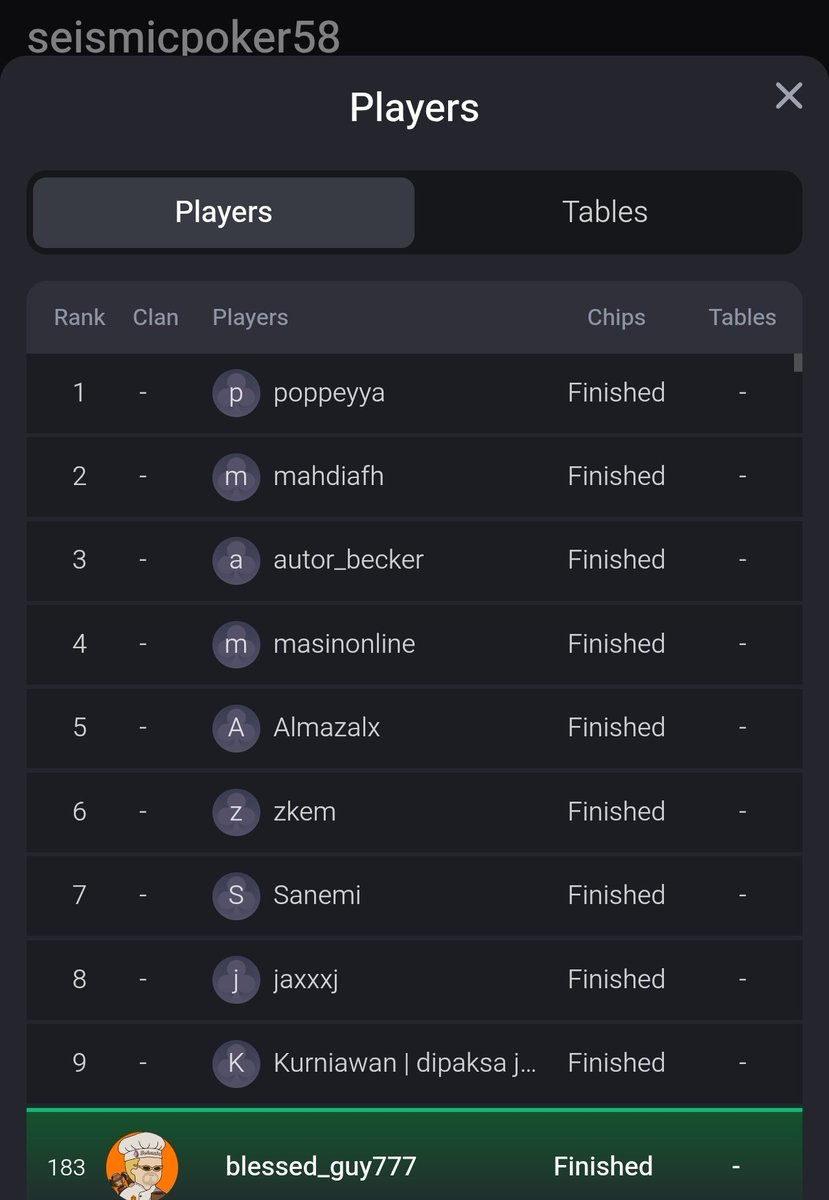Tap Sanemi's avatar icon
Screen dimensions: 829x1200
coord(236,895)
